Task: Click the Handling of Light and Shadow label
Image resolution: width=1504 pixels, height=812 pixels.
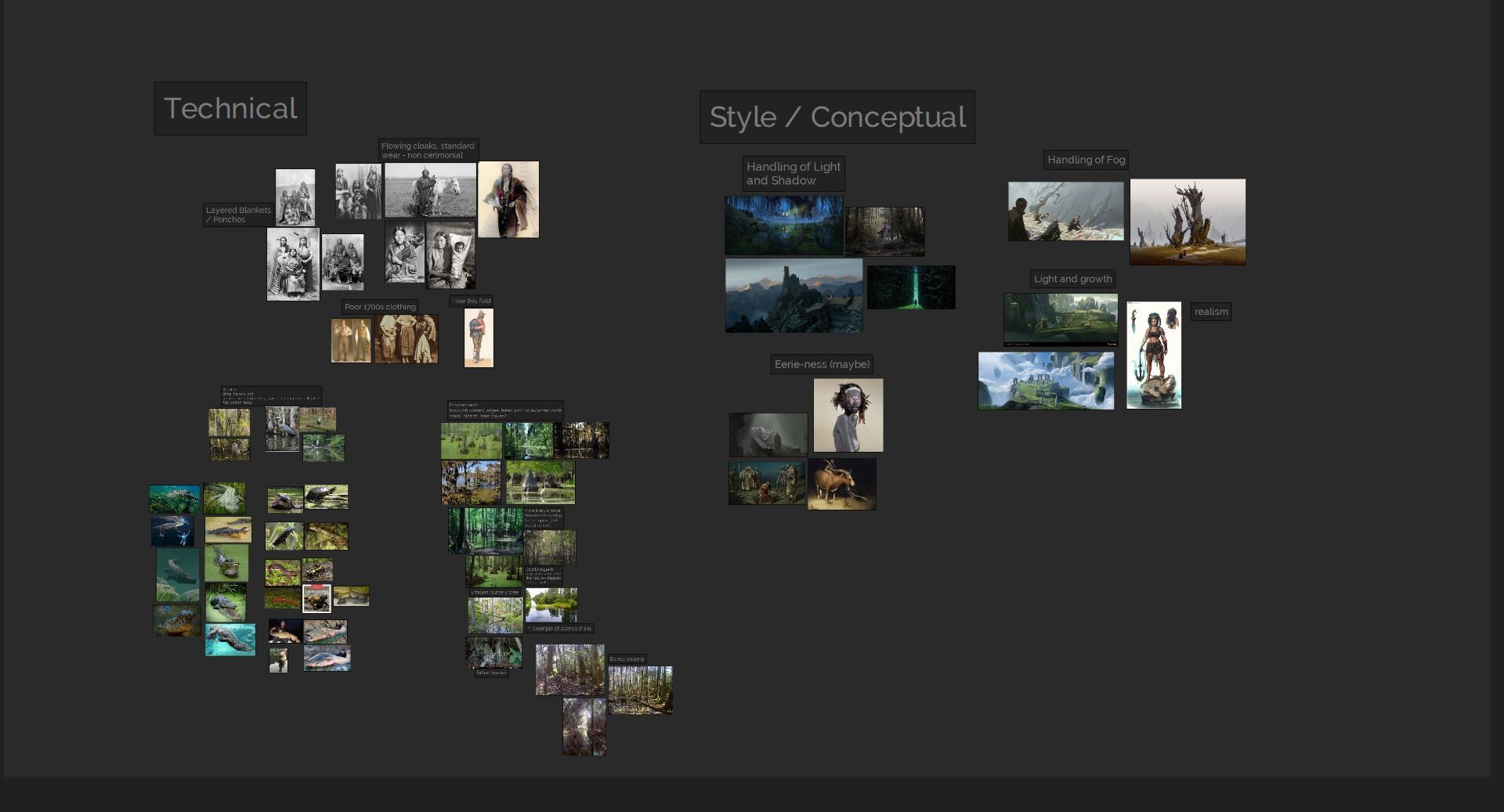Action: pyautogui.click(x=794, y=174)
